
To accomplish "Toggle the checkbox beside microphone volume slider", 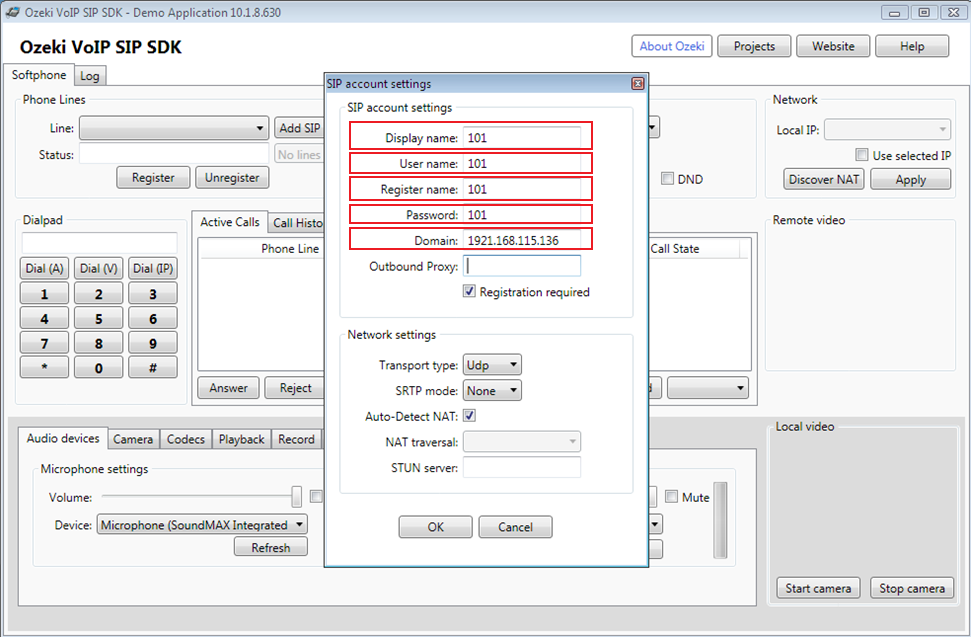I will (318, 498).
